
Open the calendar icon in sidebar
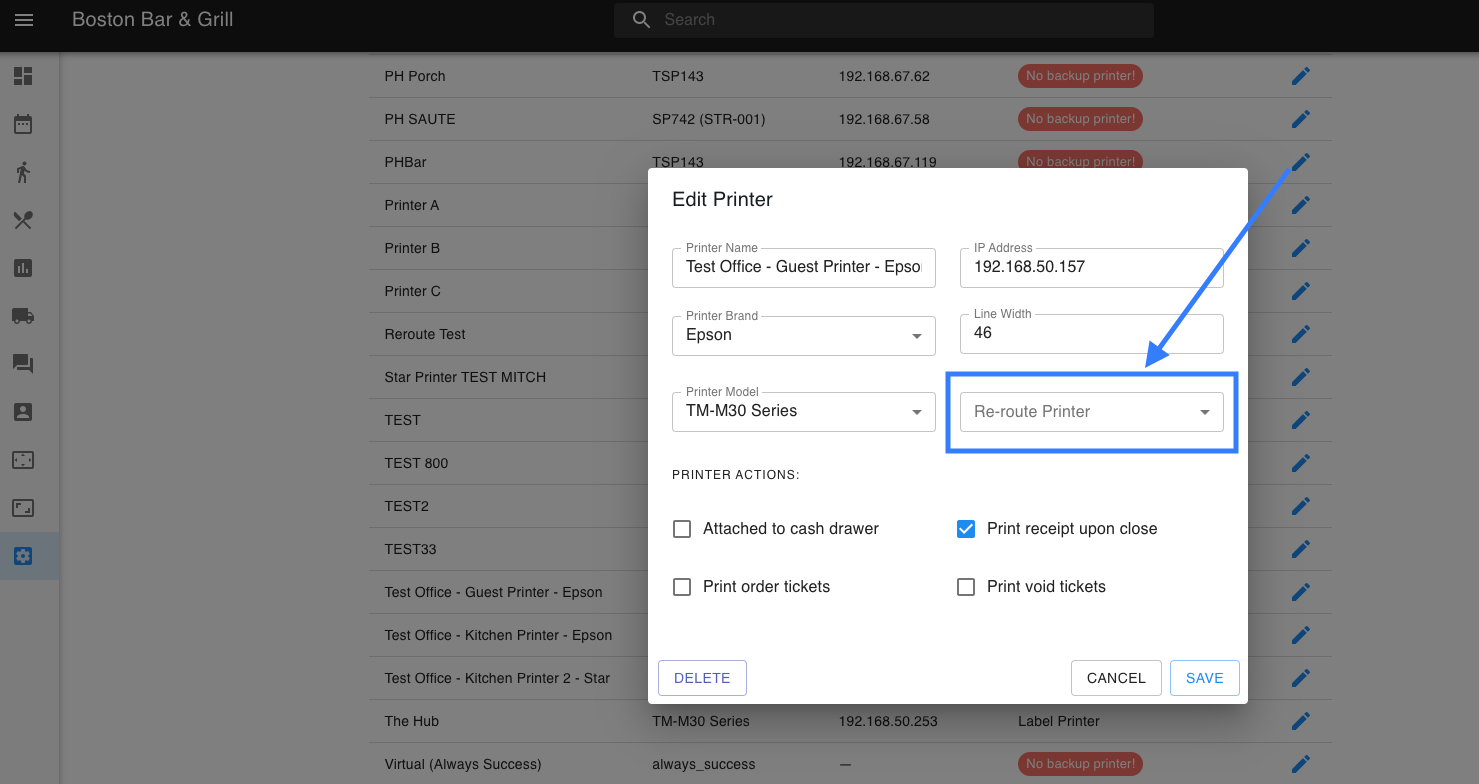pyautogui.click(x=23, y=124)
